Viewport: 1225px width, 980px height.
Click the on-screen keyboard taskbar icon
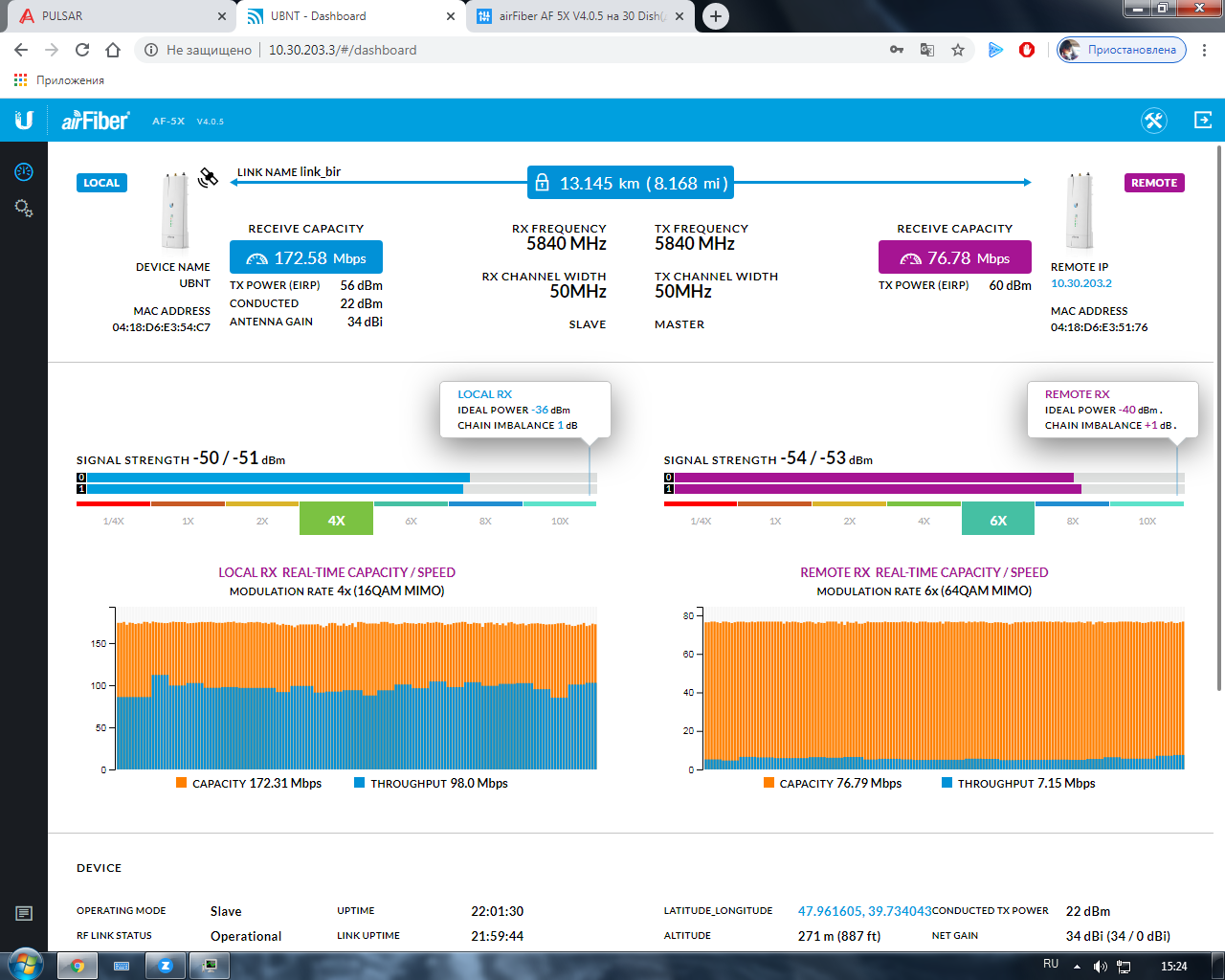tap(122, 966)
